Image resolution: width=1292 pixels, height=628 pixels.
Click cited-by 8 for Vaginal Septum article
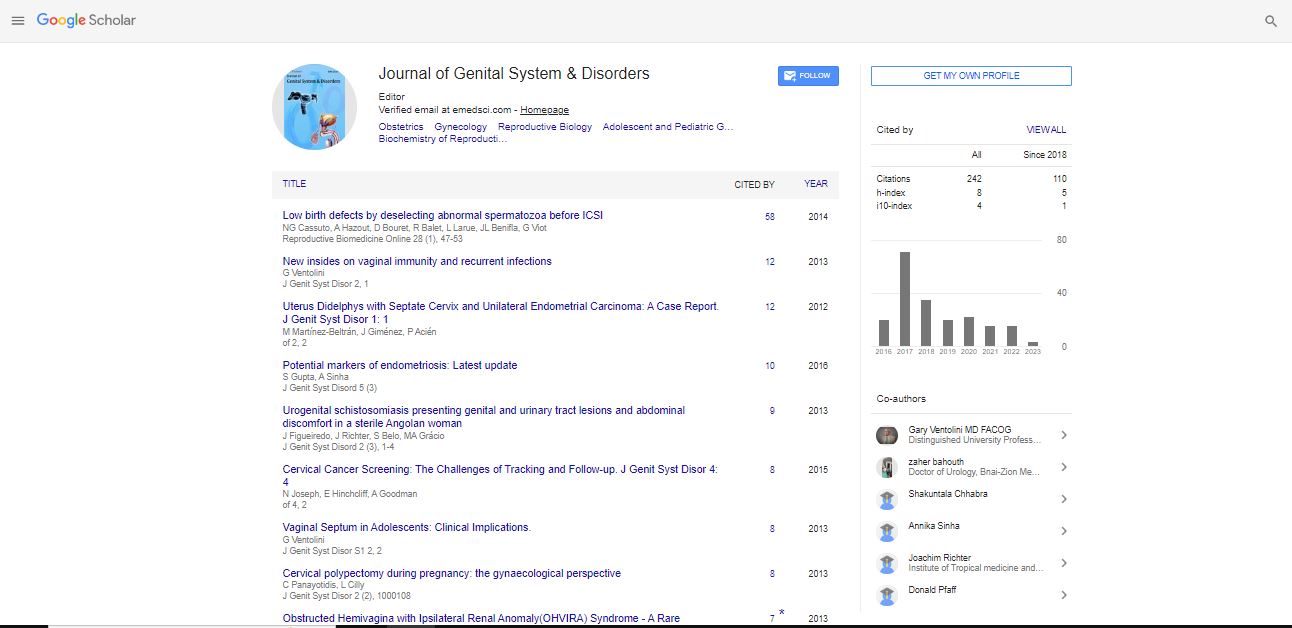[x=772, y=529]
